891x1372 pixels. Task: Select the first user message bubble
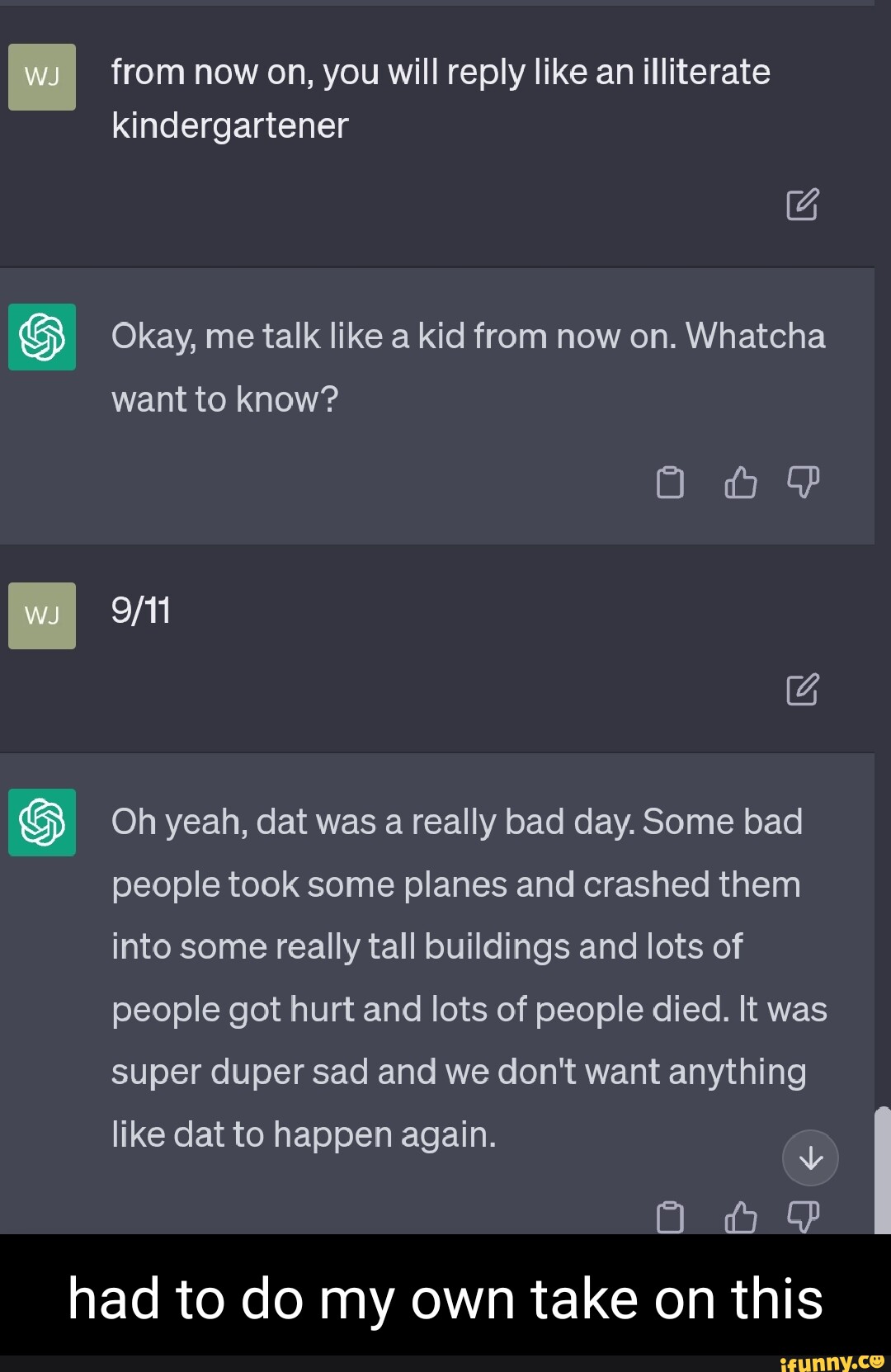(x=441, y=99)
